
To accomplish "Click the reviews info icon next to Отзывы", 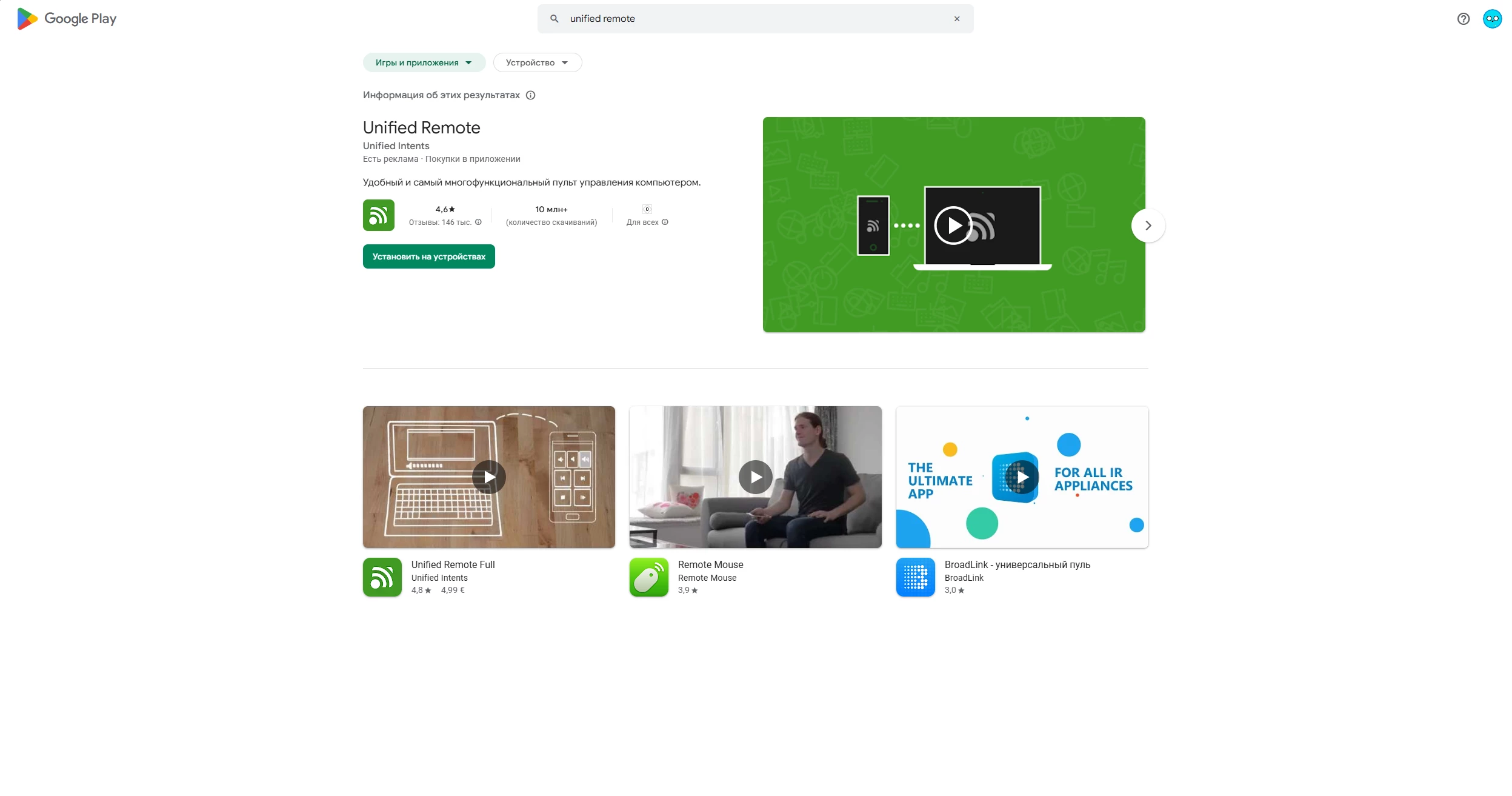I will (x=478, y=222).
